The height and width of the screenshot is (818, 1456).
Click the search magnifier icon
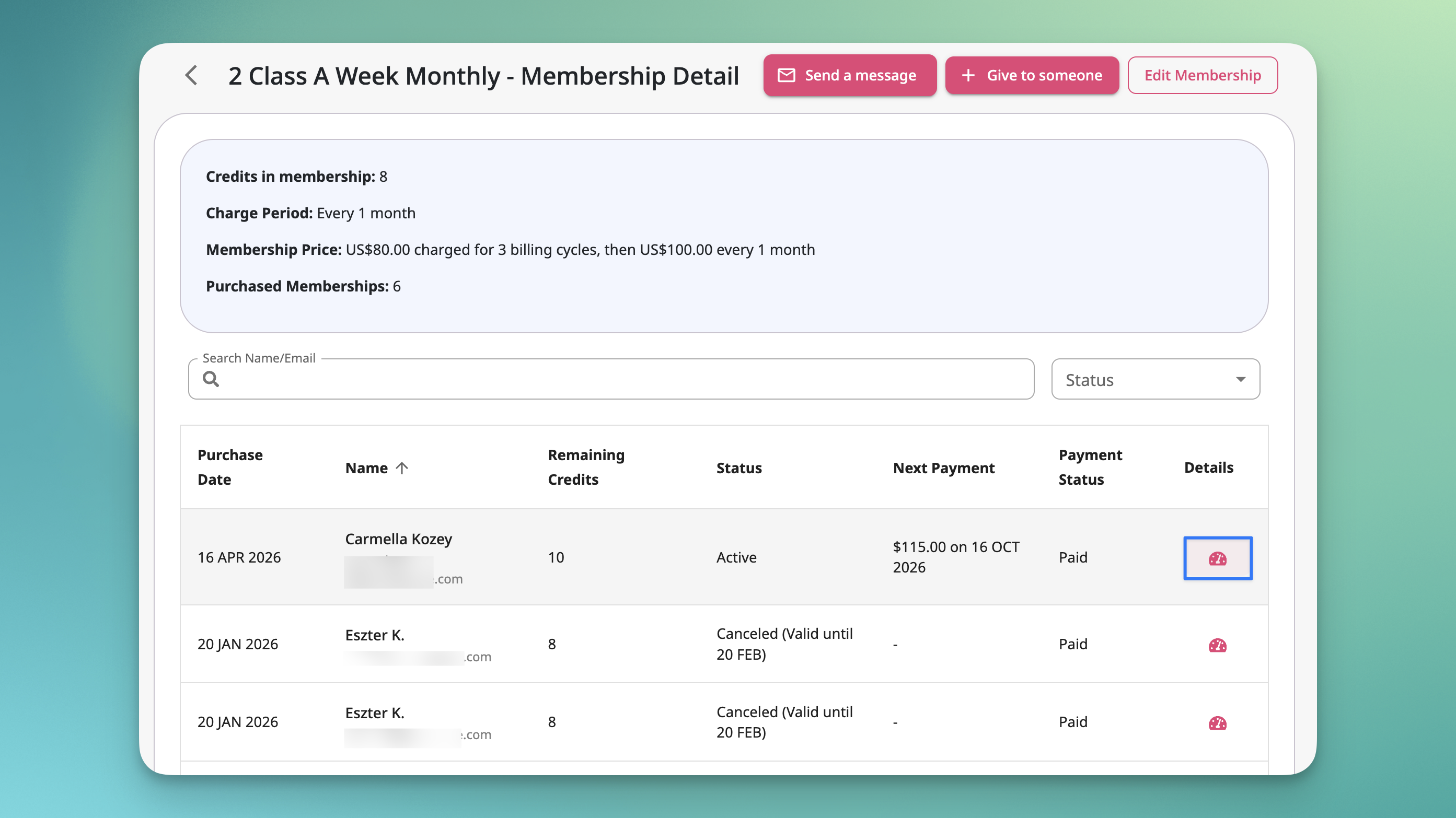pos(211,379)
